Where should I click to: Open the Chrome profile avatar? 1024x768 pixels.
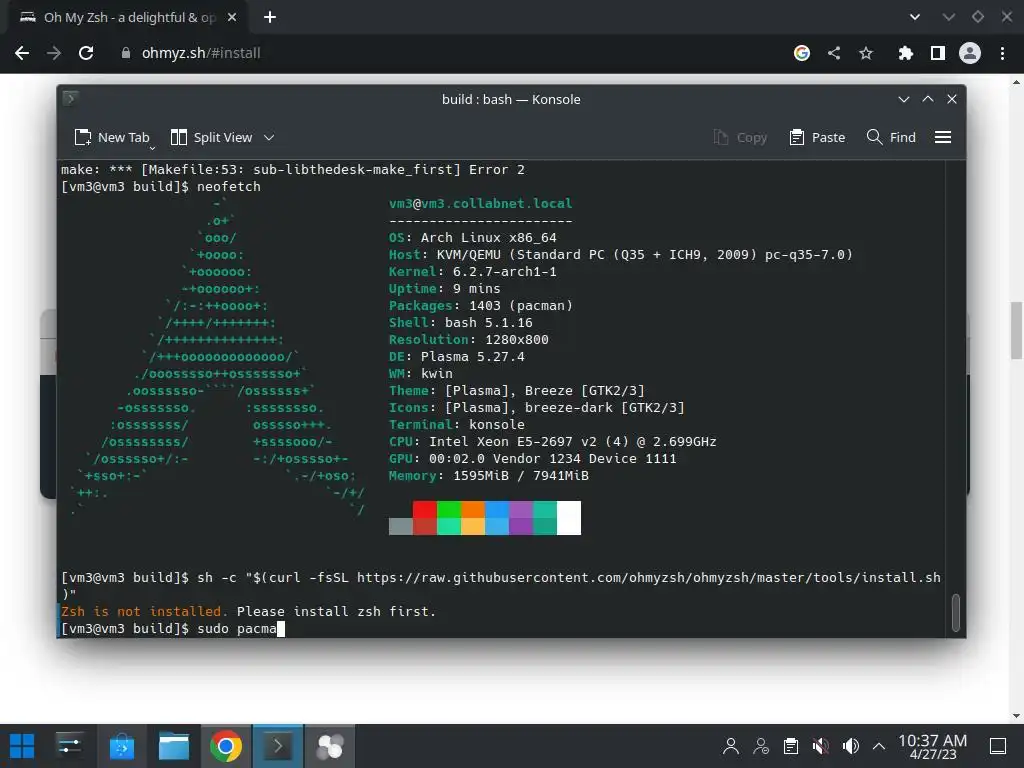coord(970,53)
